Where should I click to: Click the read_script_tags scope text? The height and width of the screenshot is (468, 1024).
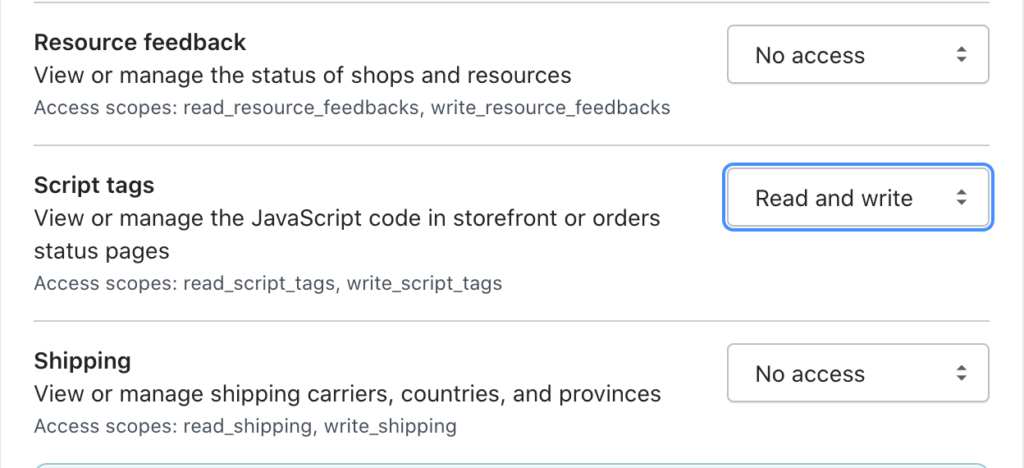[x=264, y=283]
